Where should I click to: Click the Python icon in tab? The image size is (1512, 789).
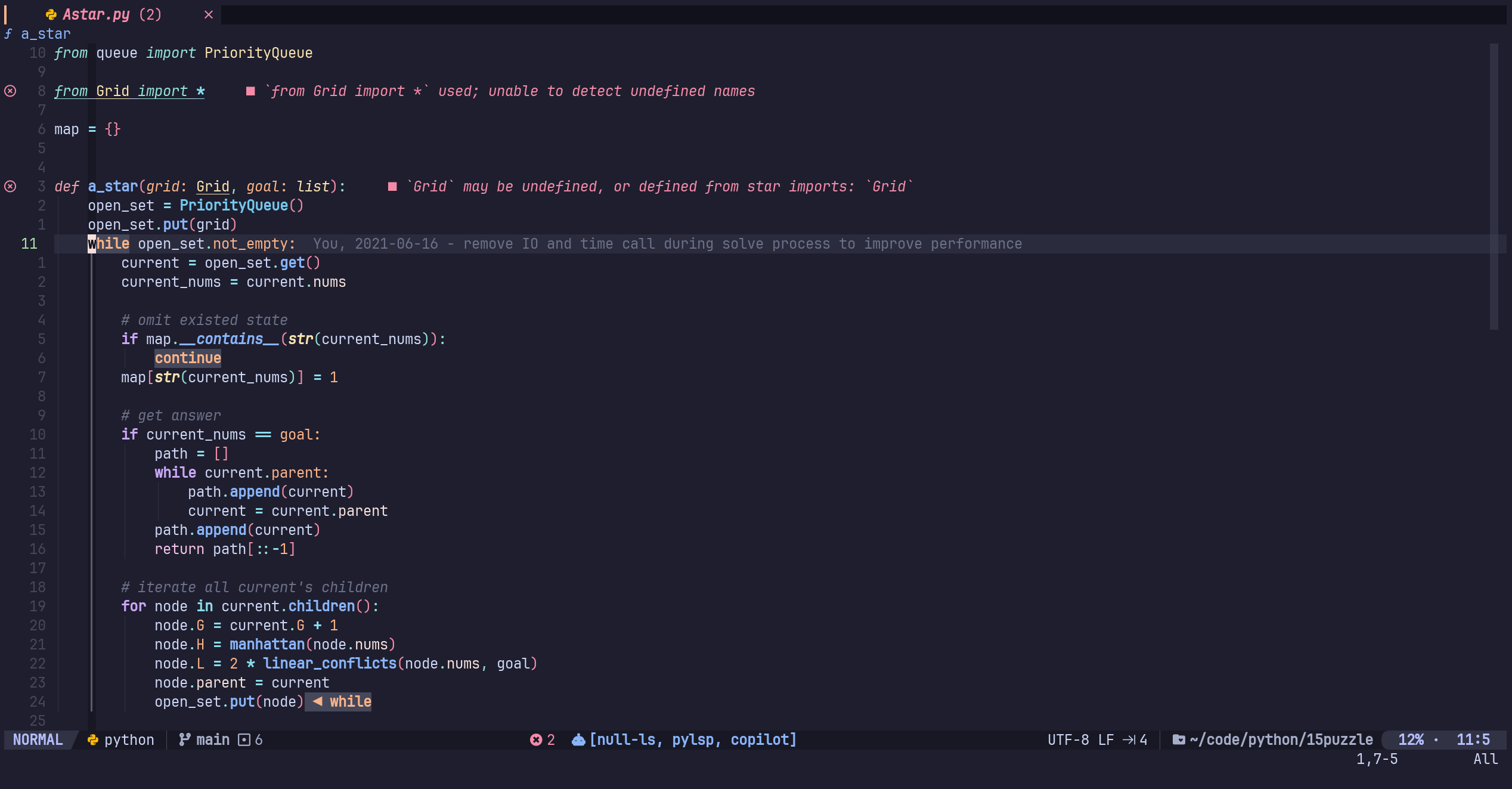(x=51, y=15)
